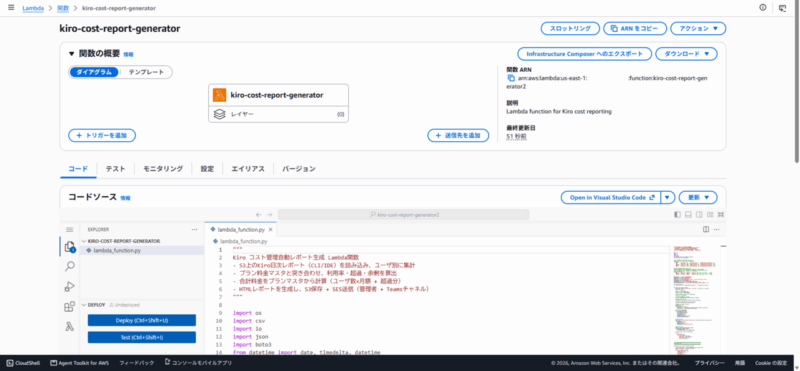Open the 関数 breadcrumb link
Image resolution: width=800 pixels, height=371 pixels.
click(63, 8)
